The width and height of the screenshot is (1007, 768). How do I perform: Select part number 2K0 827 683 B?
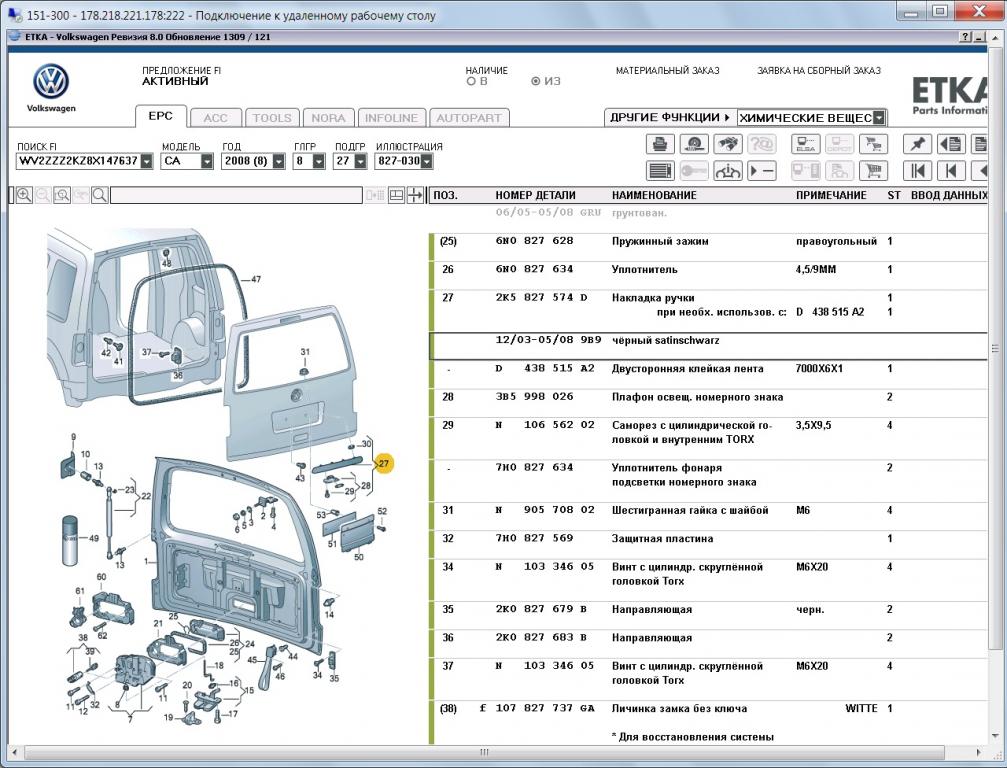pos(541,638)
